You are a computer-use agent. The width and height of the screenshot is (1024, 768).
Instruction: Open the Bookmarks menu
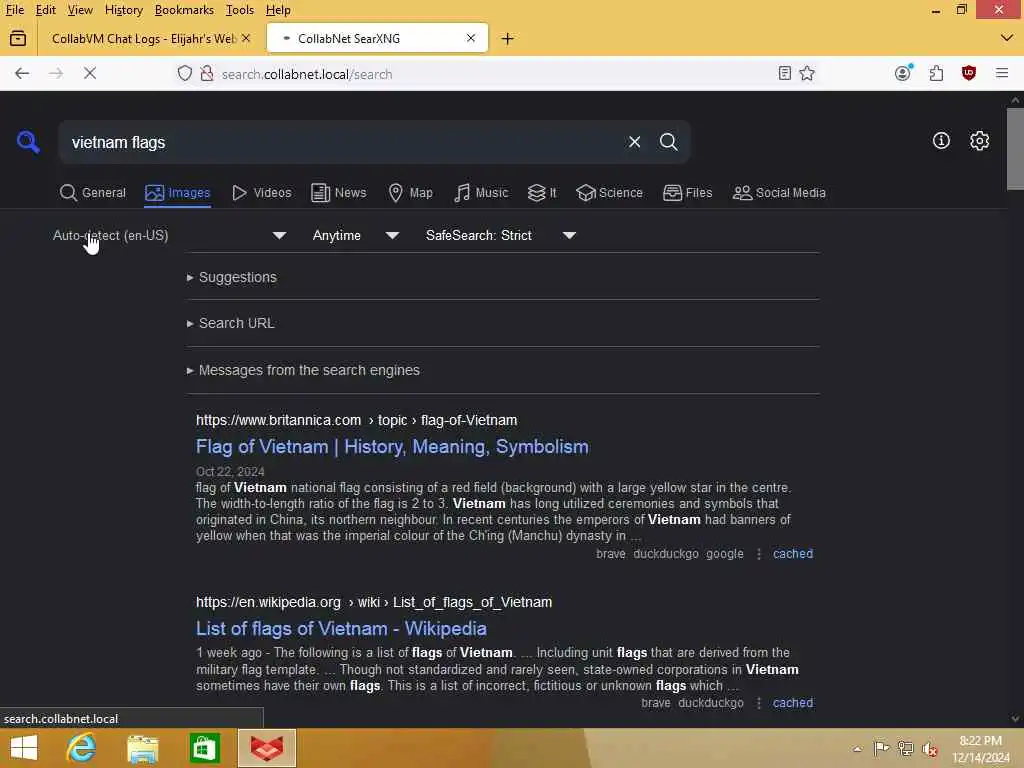184,10
